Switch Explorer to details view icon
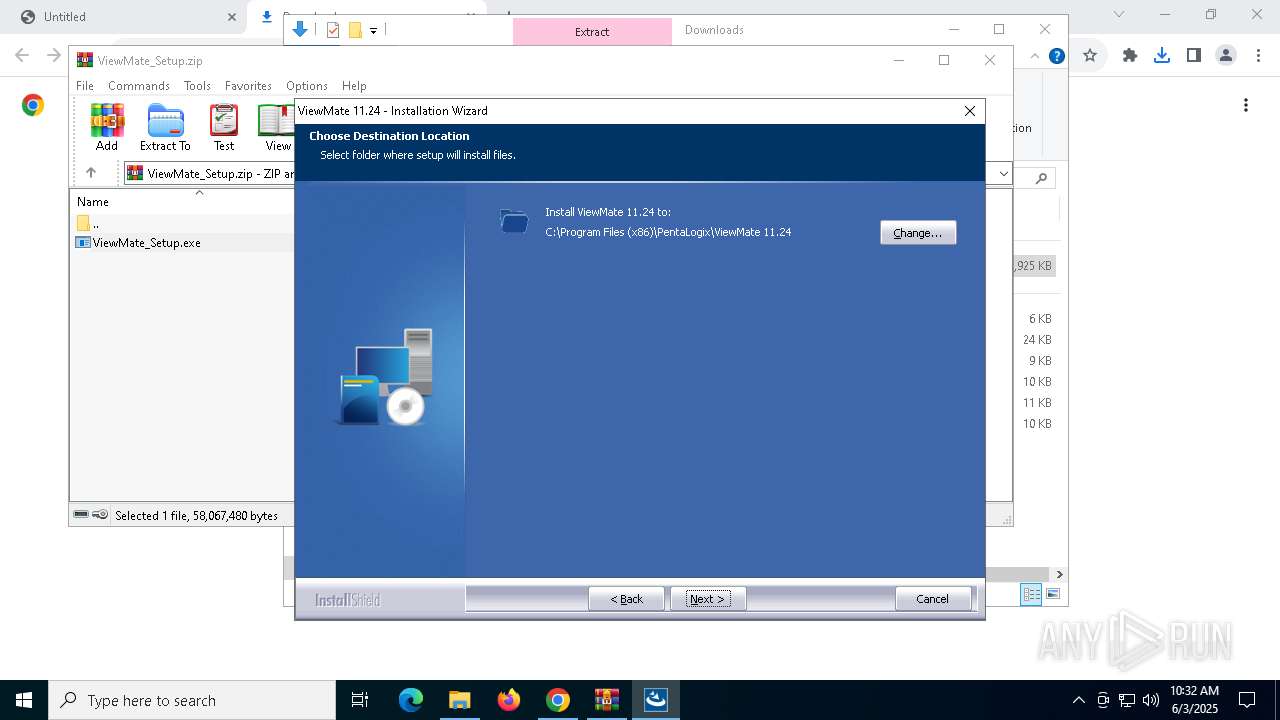Viewport: 1280px width, 720px height. coord(1031,594)
